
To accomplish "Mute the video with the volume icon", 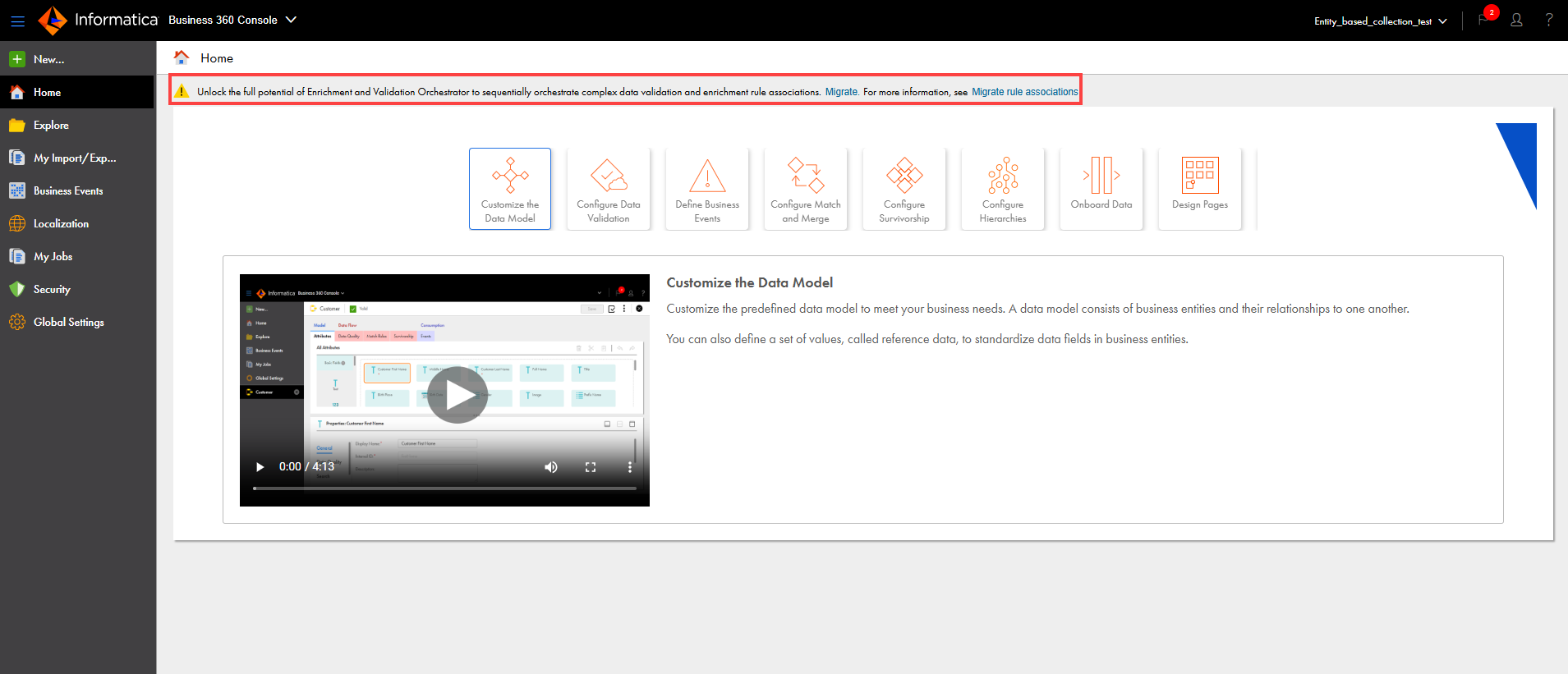I will [x=551, y=467].
